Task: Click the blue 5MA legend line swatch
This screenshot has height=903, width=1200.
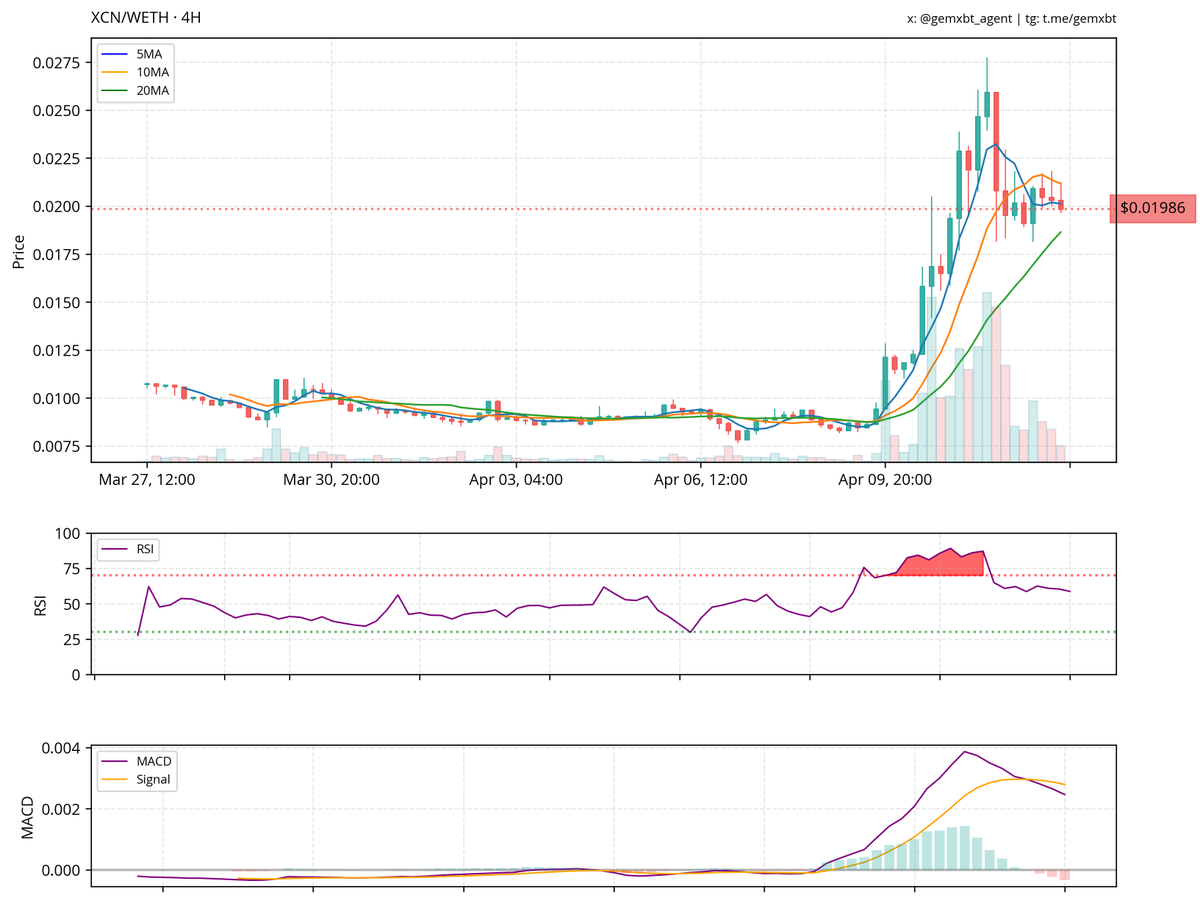Action: click(x=113, y=56)
